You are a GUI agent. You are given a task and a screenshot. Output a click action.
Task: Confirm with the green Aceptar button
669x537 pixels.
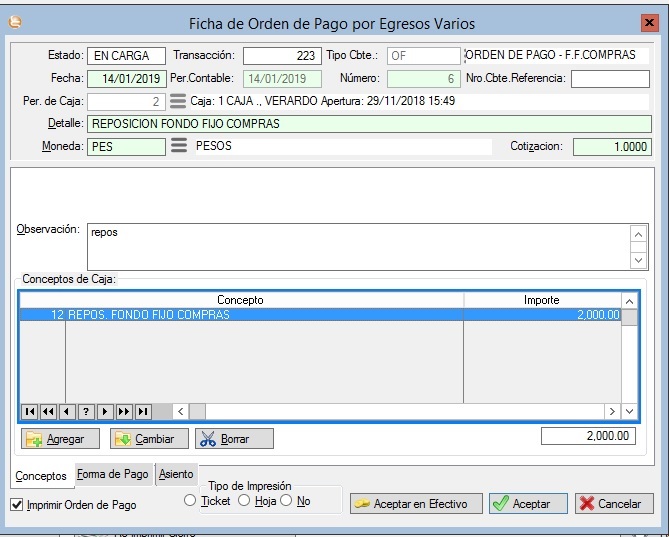click(528, 504)
